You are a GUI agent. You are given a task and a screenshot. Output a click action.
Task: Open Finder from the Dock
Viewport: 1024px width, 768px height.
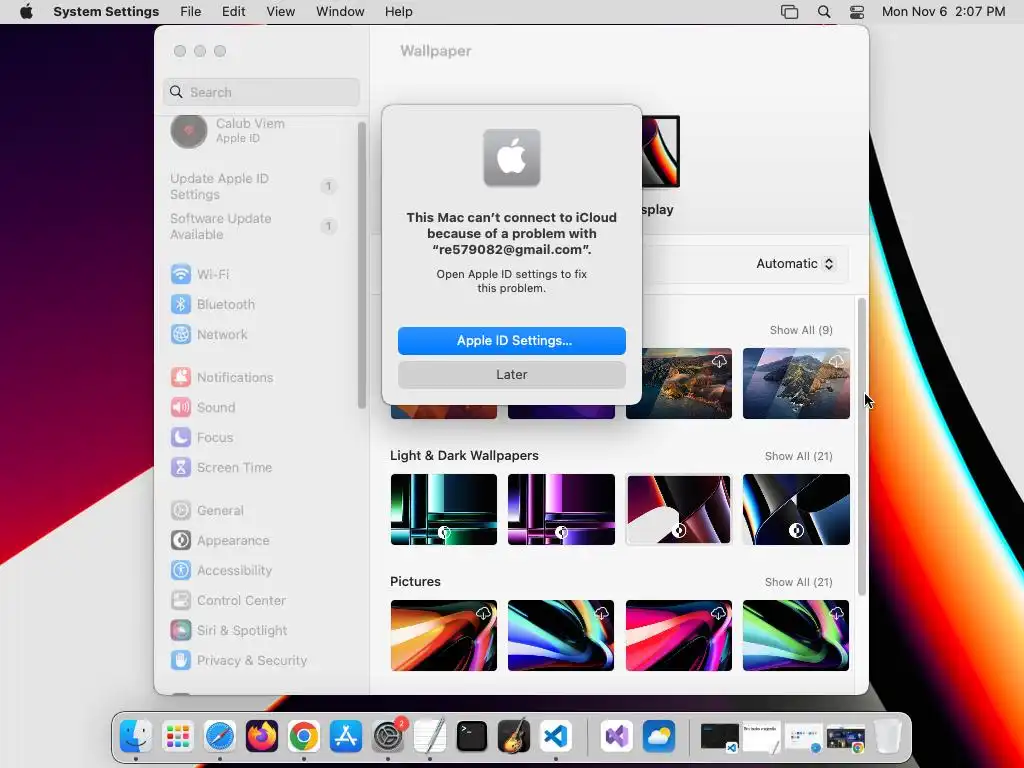(136, 737)
